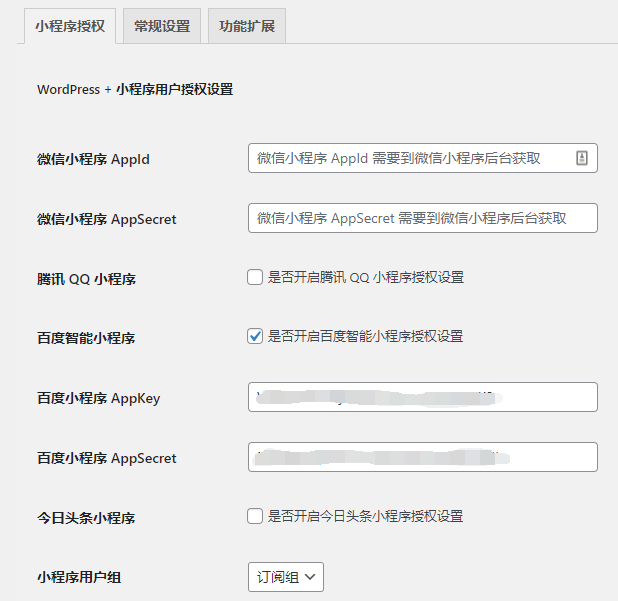Screen dimensions: 618x601
Task: Click the text 是否开启百度智能小程序授权设置
Action: (x=365, y=336)
